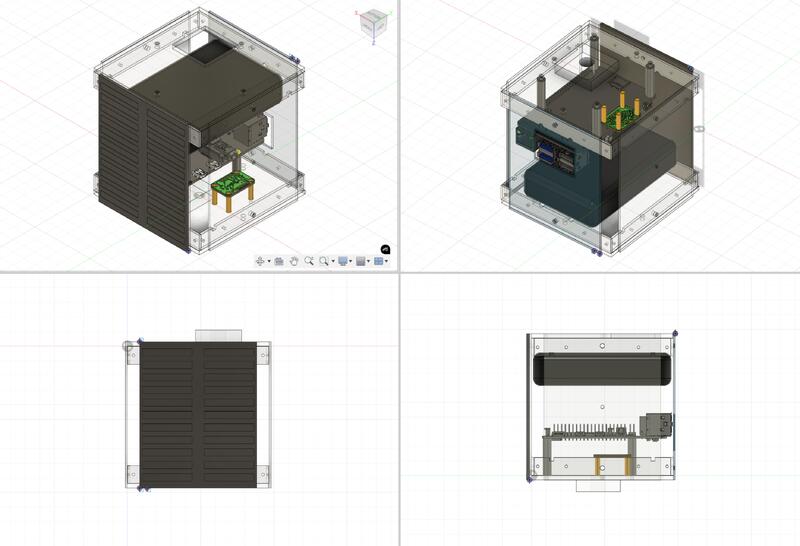Select the Orbit tool in navigation bar
The width and height of the screenshot is (800, 546).
click(260, 261)
